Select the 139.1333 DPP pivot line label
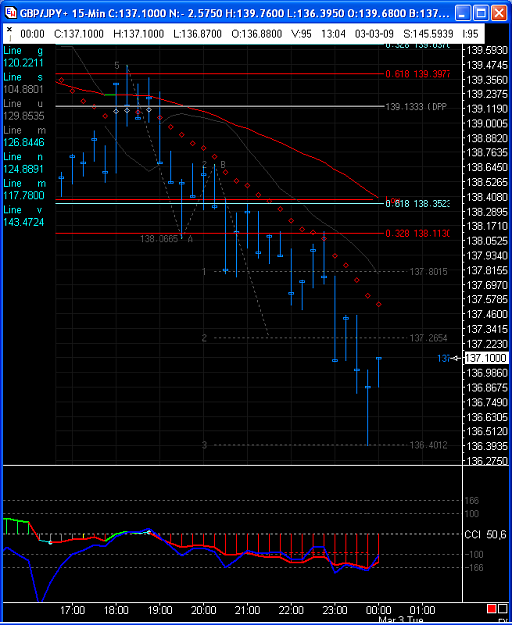This screenshot has height=625, width=512. [x=416, y=107]
